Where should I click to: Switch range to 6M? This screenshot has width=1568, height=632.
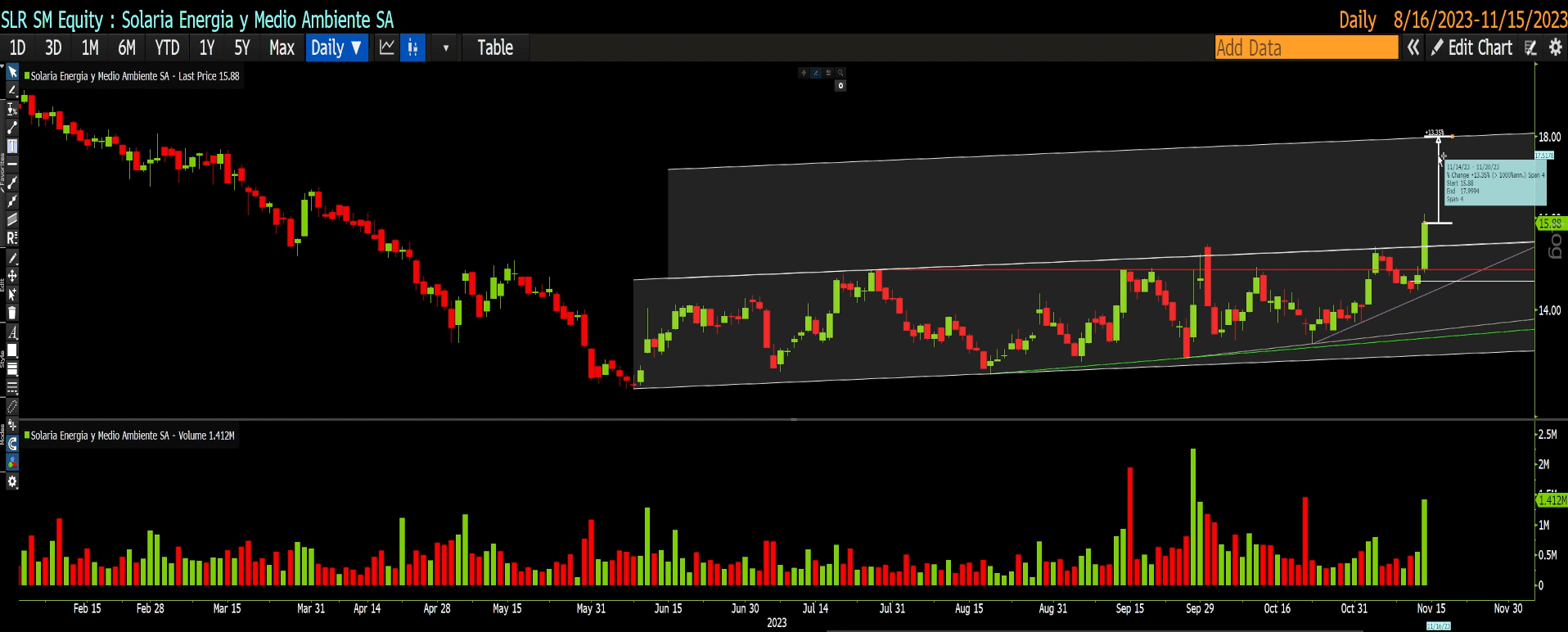pos(127,47)
